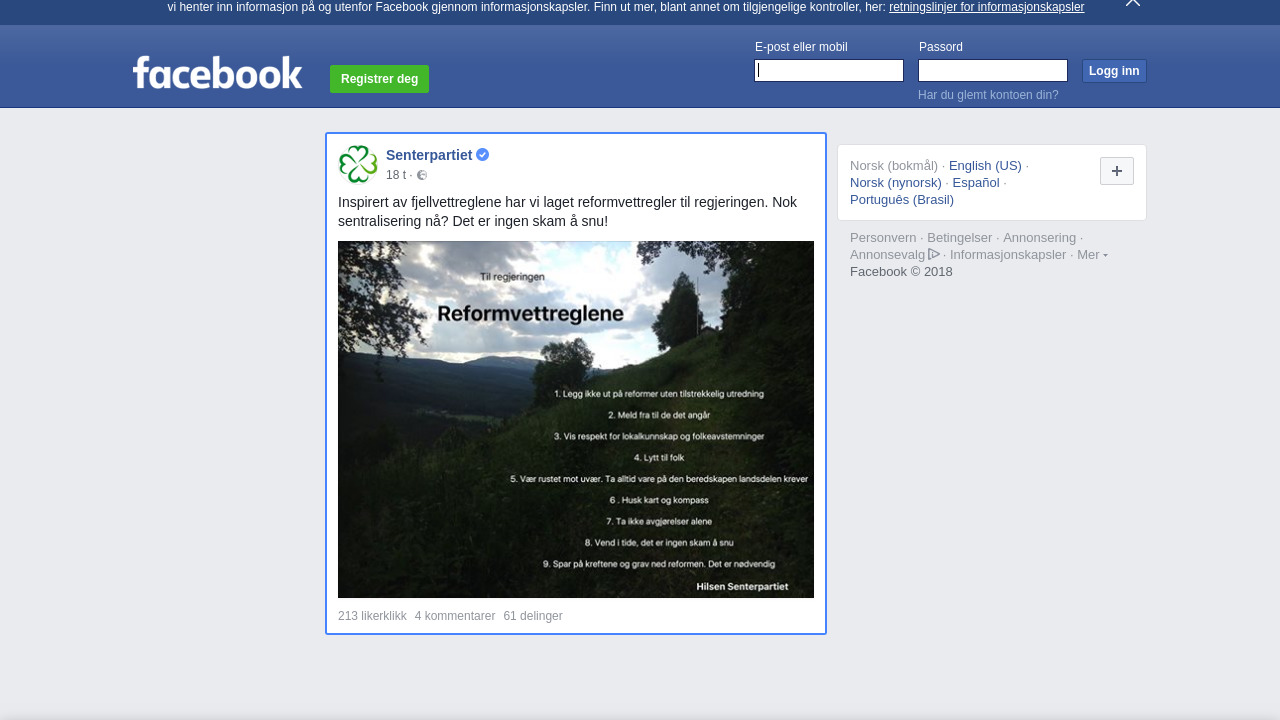Open the Senterpartiet page name link
This screenshot has height=720, width=1280.
429,155
